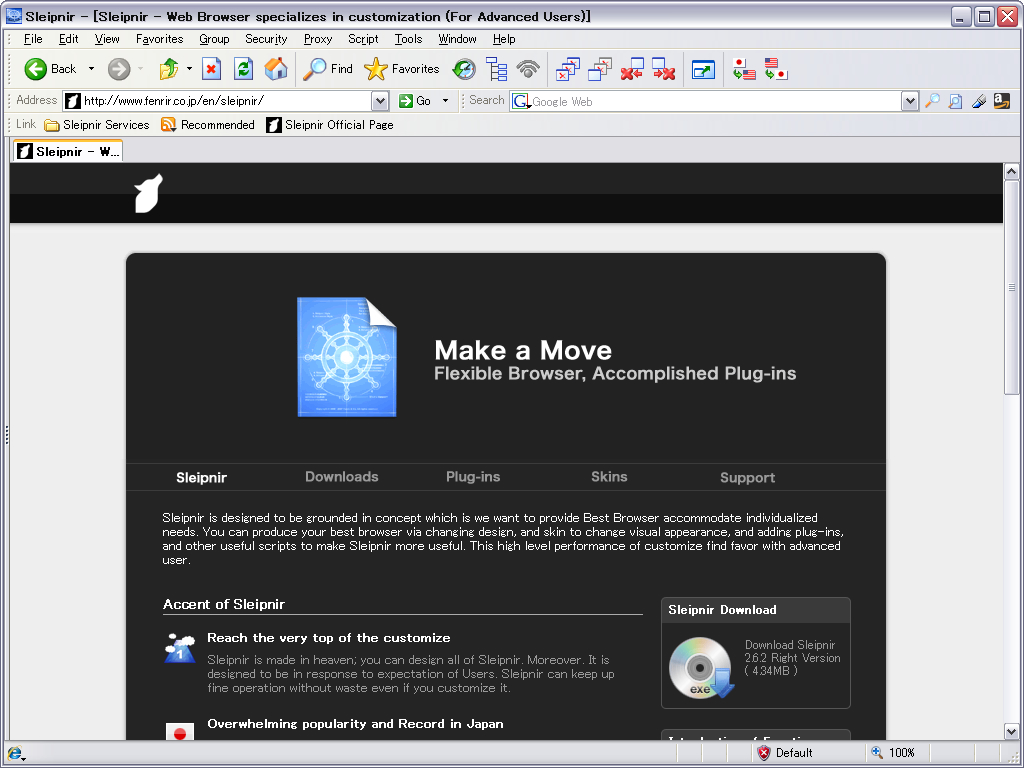Screen dimensions: 1024x768
Task: Open the Group menu
Action: click(x=214, y=39)
